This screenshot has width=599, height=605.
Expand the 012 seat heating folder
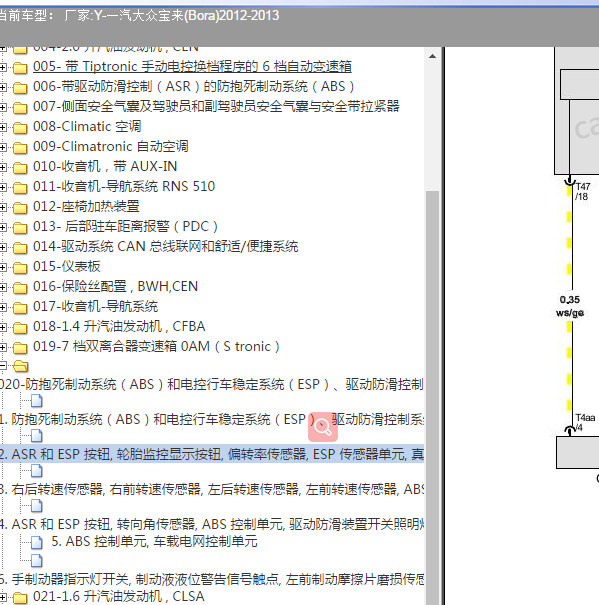point(3,208)
